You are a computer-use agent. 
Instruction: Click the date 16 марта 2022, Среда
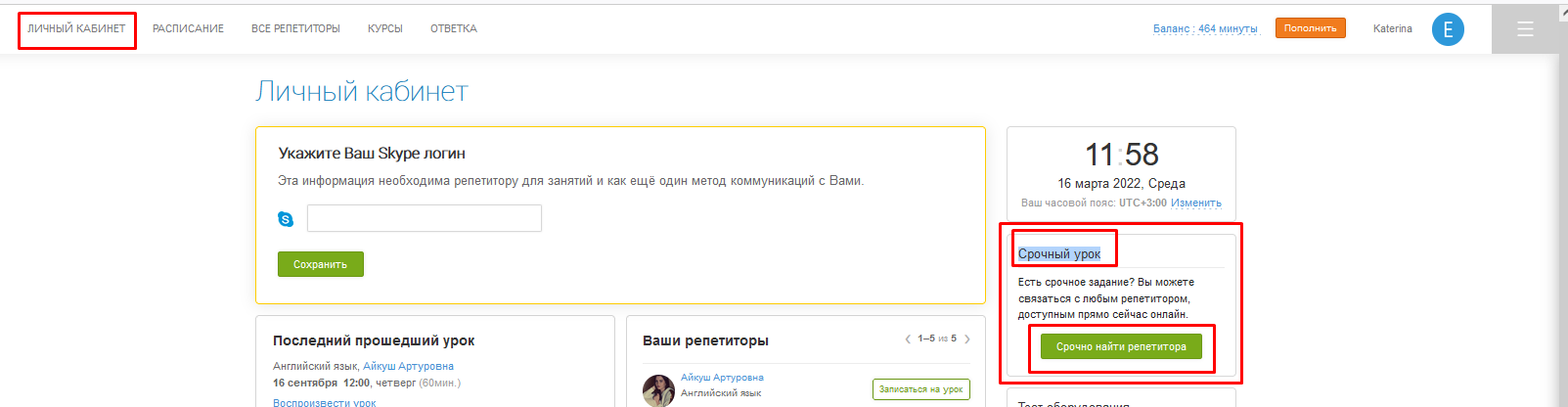(x=1121, y=184)
